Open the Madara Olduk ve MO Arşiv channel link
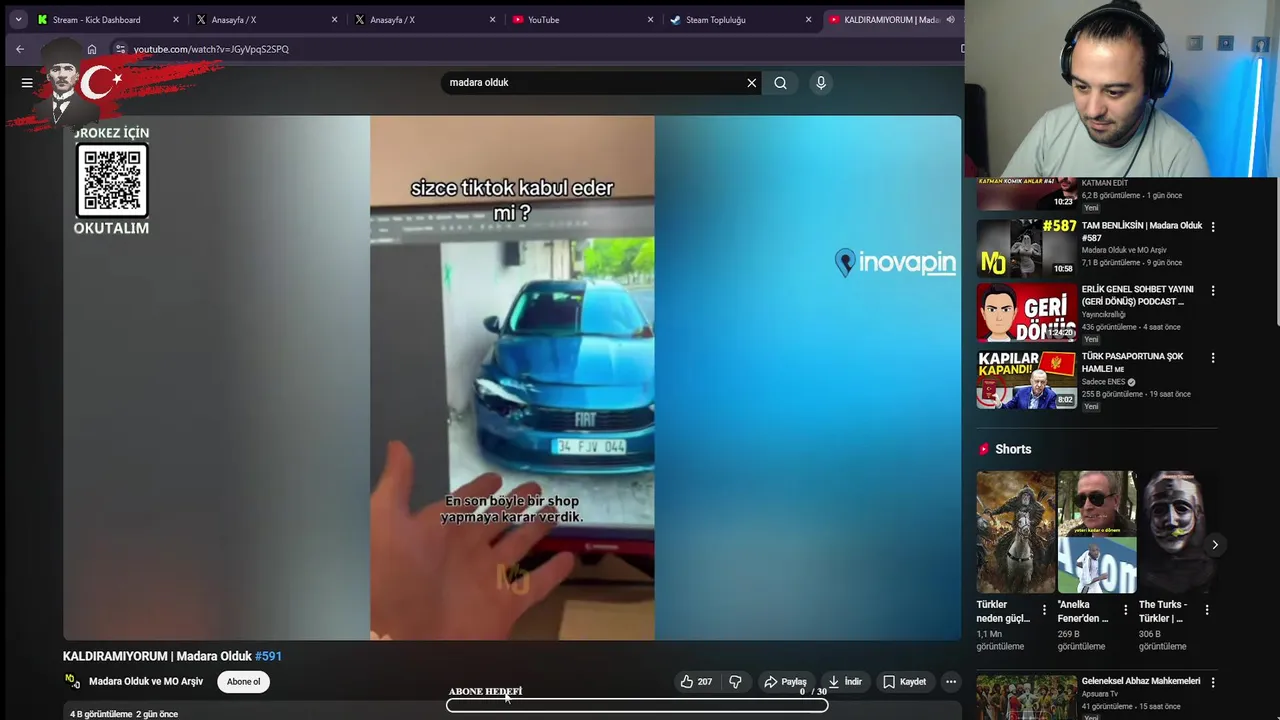 point(146,682)
